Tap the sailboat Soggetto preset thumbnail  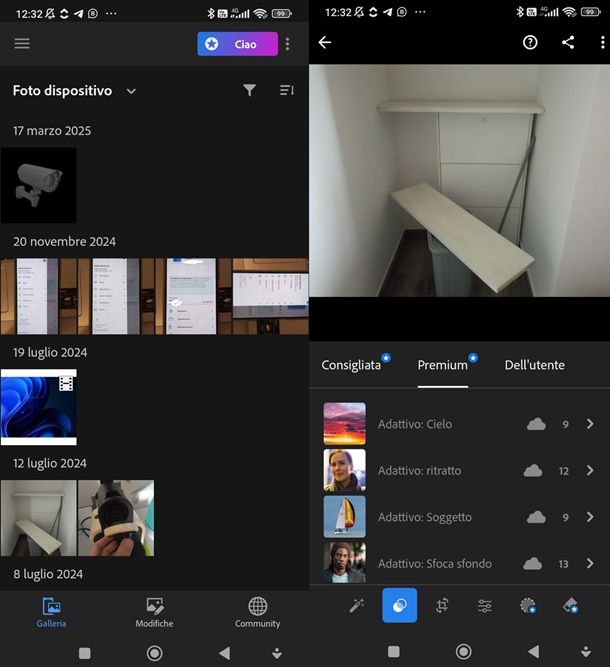pyautogui.click(x=345, y=517)
